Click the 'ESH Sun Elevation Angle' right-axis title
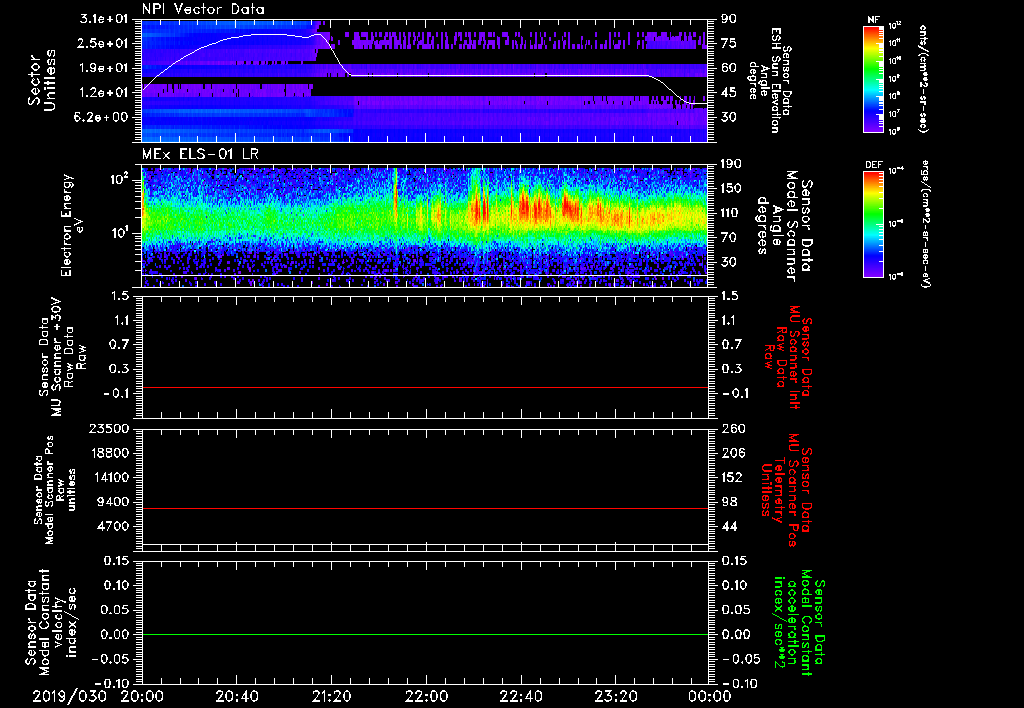This screenshot has width=1024, height=708. tap(771, 80)
